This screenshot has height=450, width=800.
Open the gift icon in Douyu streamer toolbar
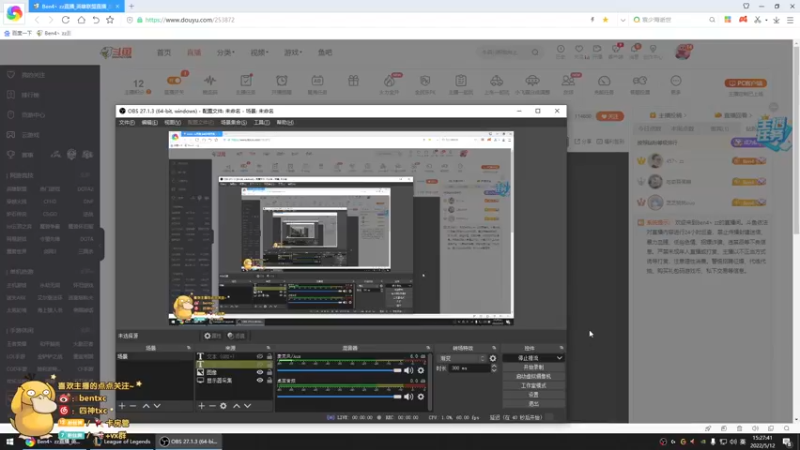354,81
